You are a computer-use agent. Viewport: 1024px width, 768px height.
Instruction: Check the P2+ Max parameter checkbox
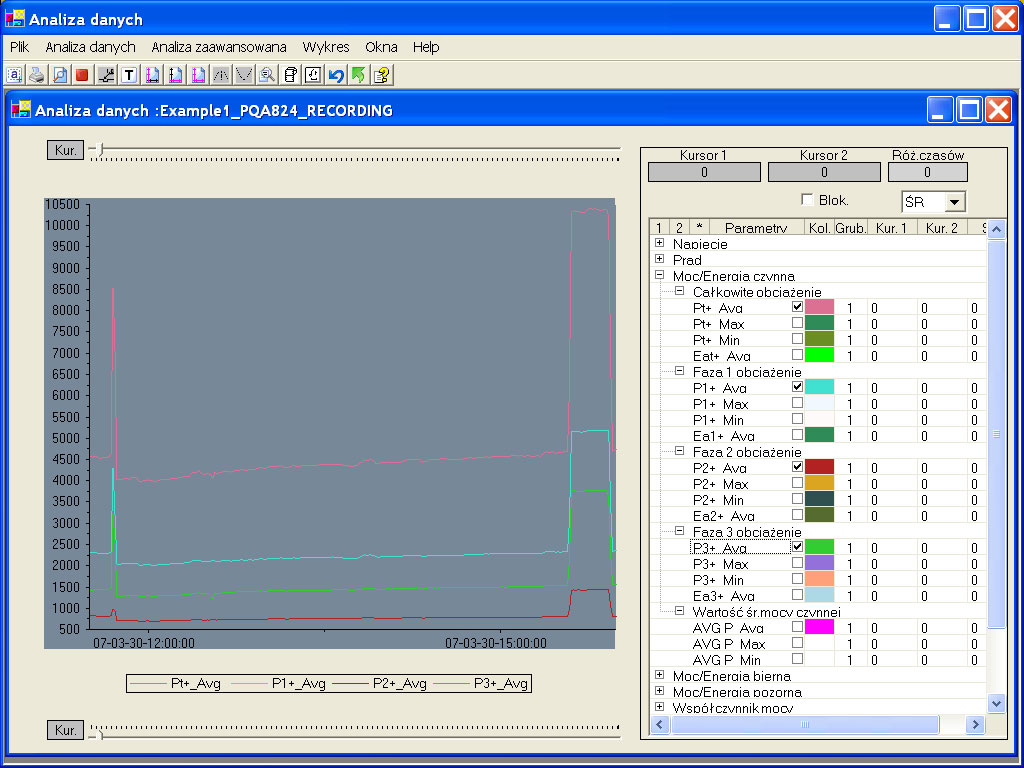[797, 483]
